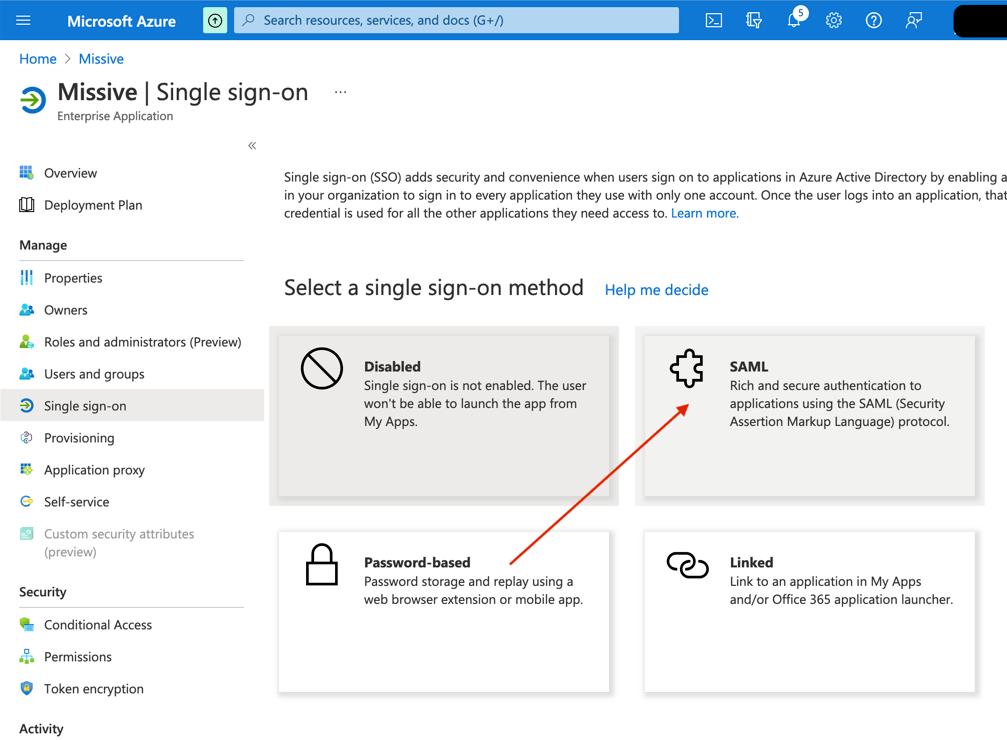Viewport: 1007px width, 740px height.
Task: Select the SAML sign-on method card
Action: point(809,415)
